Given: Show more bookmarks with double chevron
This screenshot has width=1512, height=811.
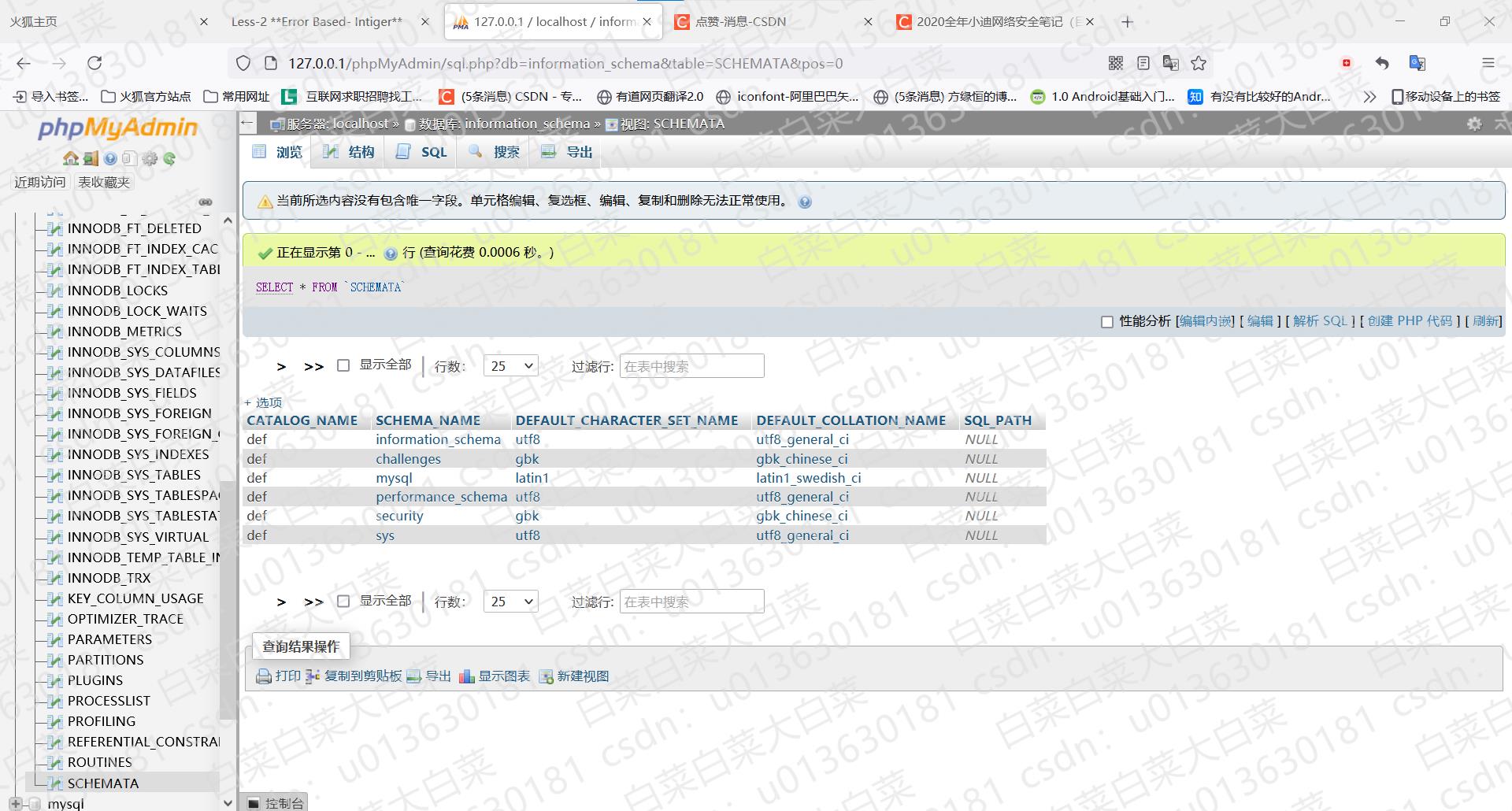Looking at the screenshot, I should (1369, 96).
